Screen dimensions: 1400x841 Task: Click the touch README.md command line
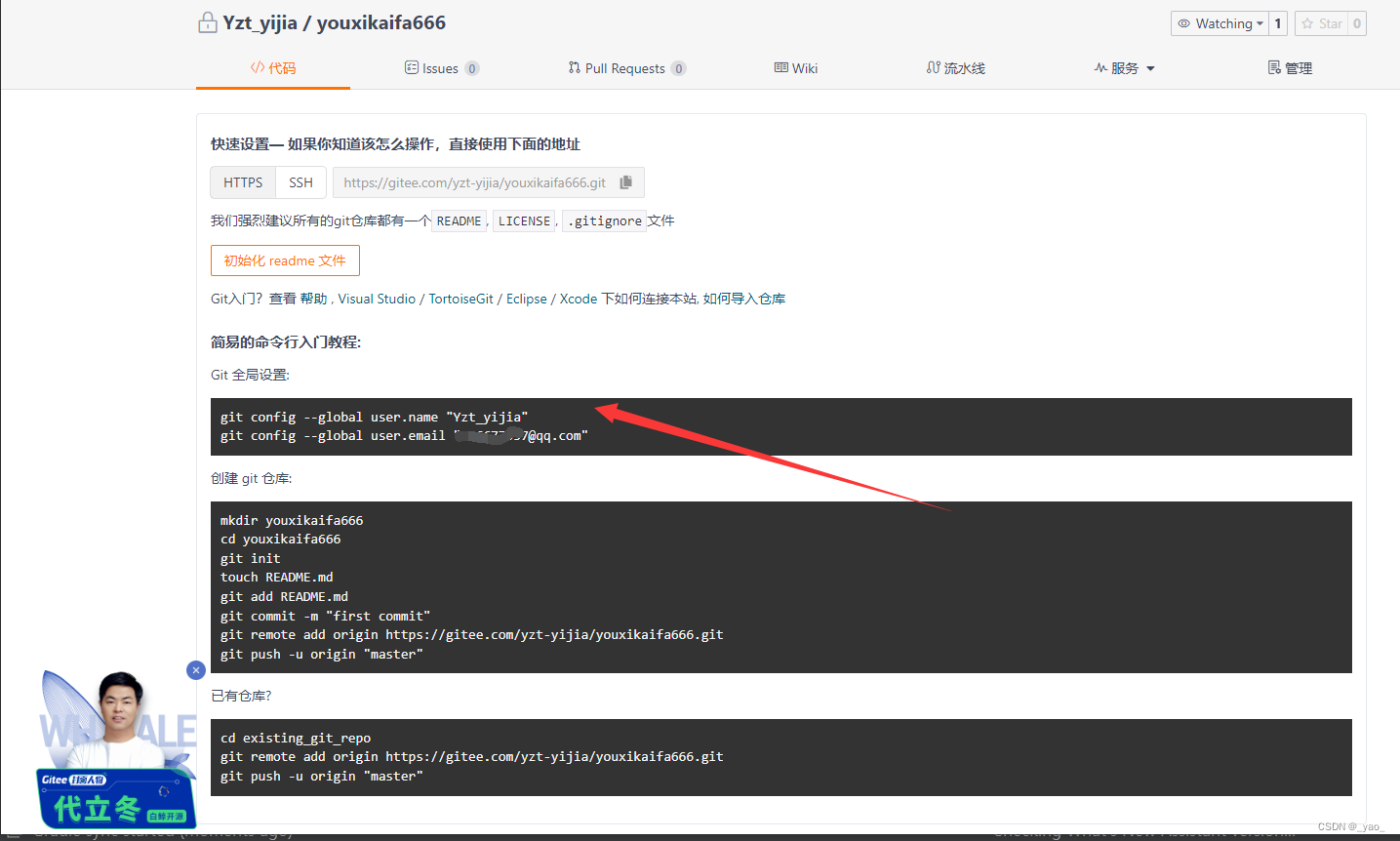[277, 578]
